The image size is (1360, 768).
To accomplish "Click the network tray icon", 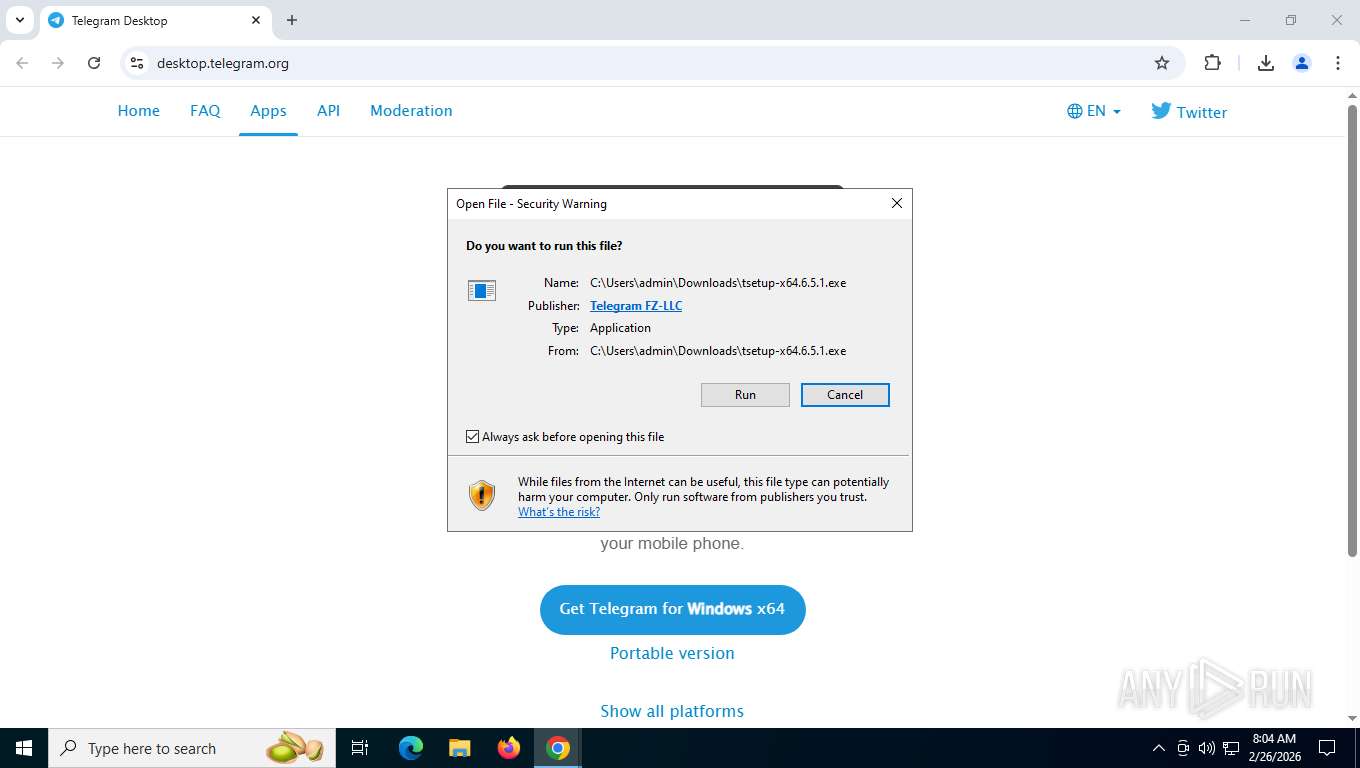I will [x=1231, y=748].
